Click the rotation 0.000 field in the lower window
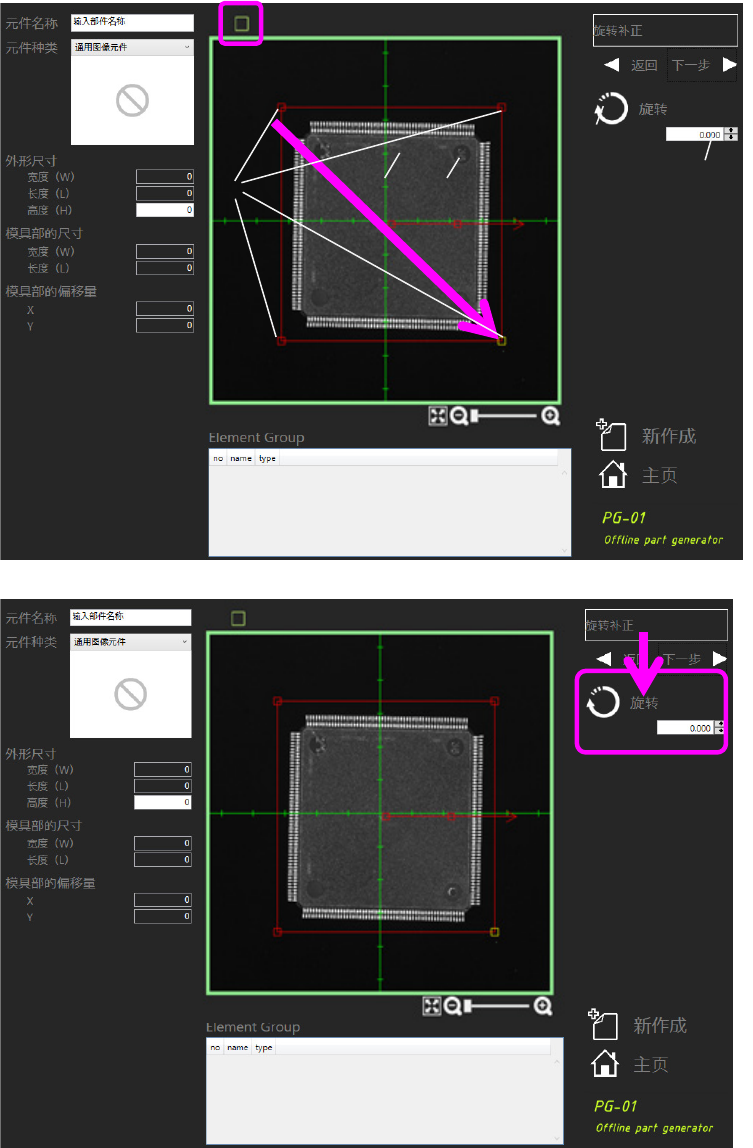This screenshot has height=1148, width=753. (x=685, y=727)
